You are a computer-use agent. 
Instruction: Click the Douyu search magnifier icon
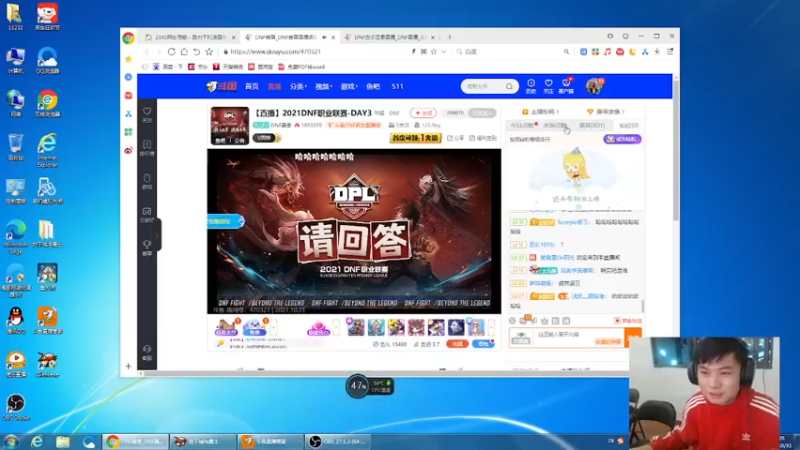tap(509, 86)
